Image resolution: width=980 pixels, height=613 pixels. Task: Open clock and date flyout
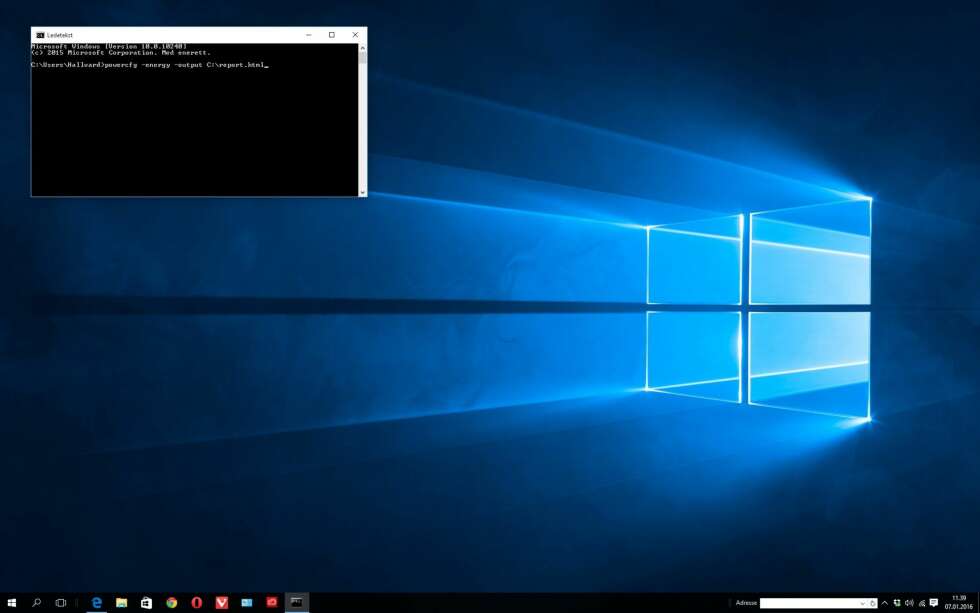pyautogui.click(x=959, y=602)
